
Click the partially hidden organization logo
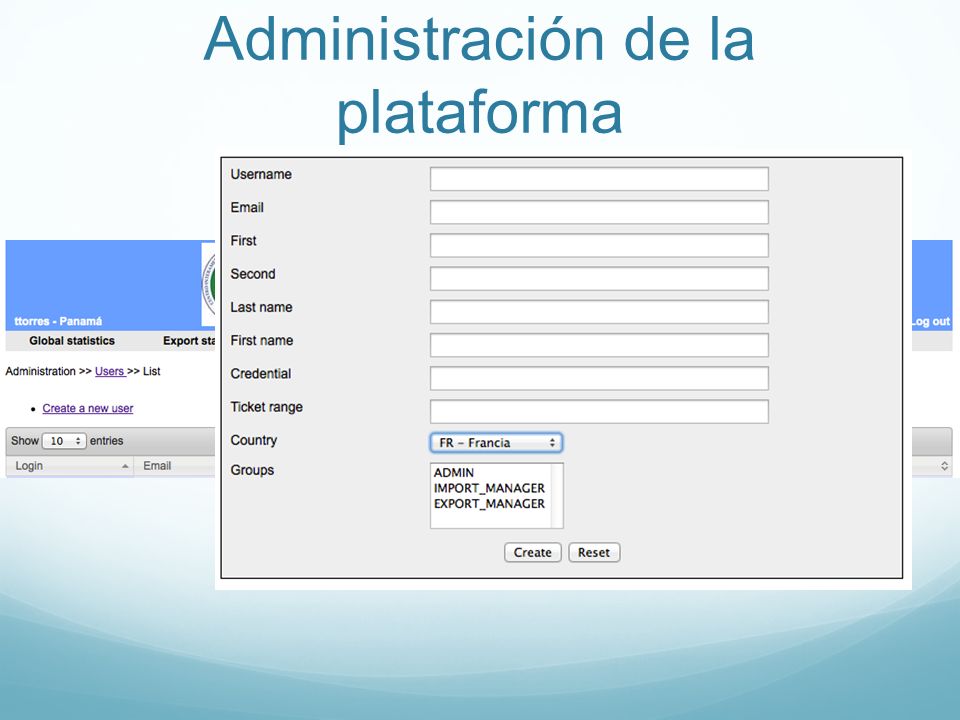(x=208, y=285)
